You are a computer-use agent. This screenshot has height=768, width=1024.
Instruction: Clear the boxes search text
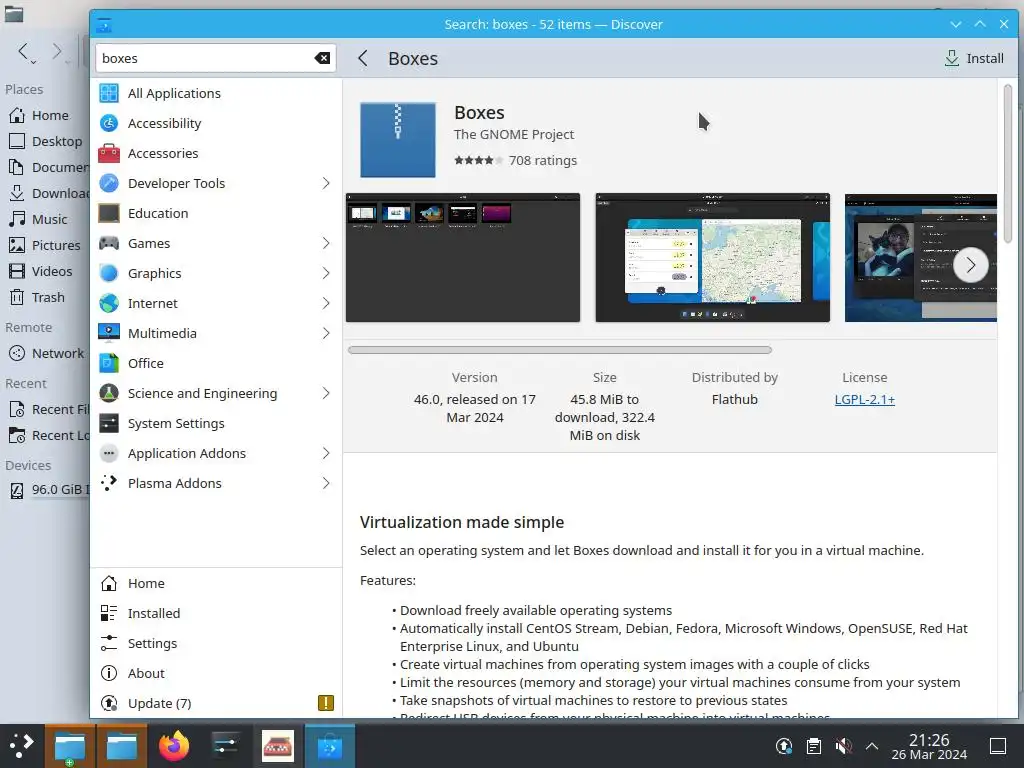[x=322, y=58]
